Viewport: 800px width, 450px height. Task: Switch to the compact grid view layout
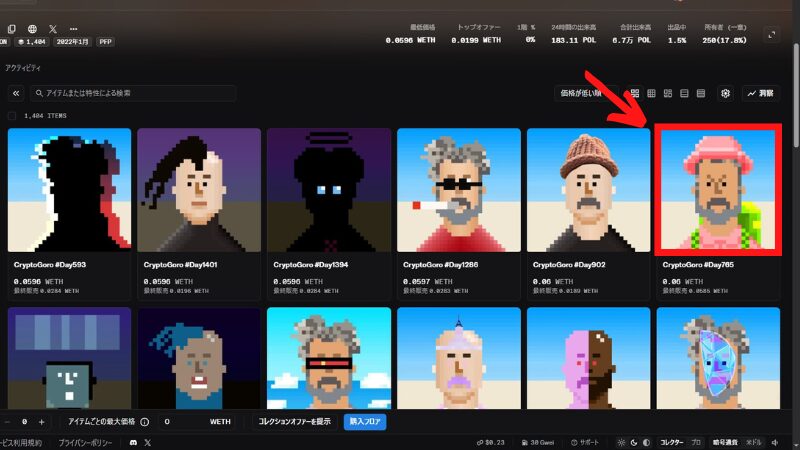[652, 93]
